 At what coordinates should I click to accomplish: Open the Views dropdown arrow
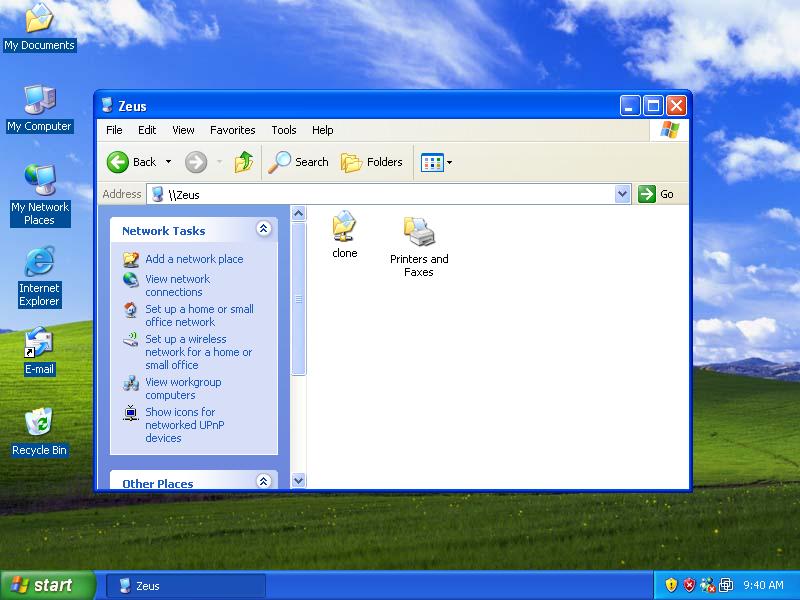tap(449, 163)
